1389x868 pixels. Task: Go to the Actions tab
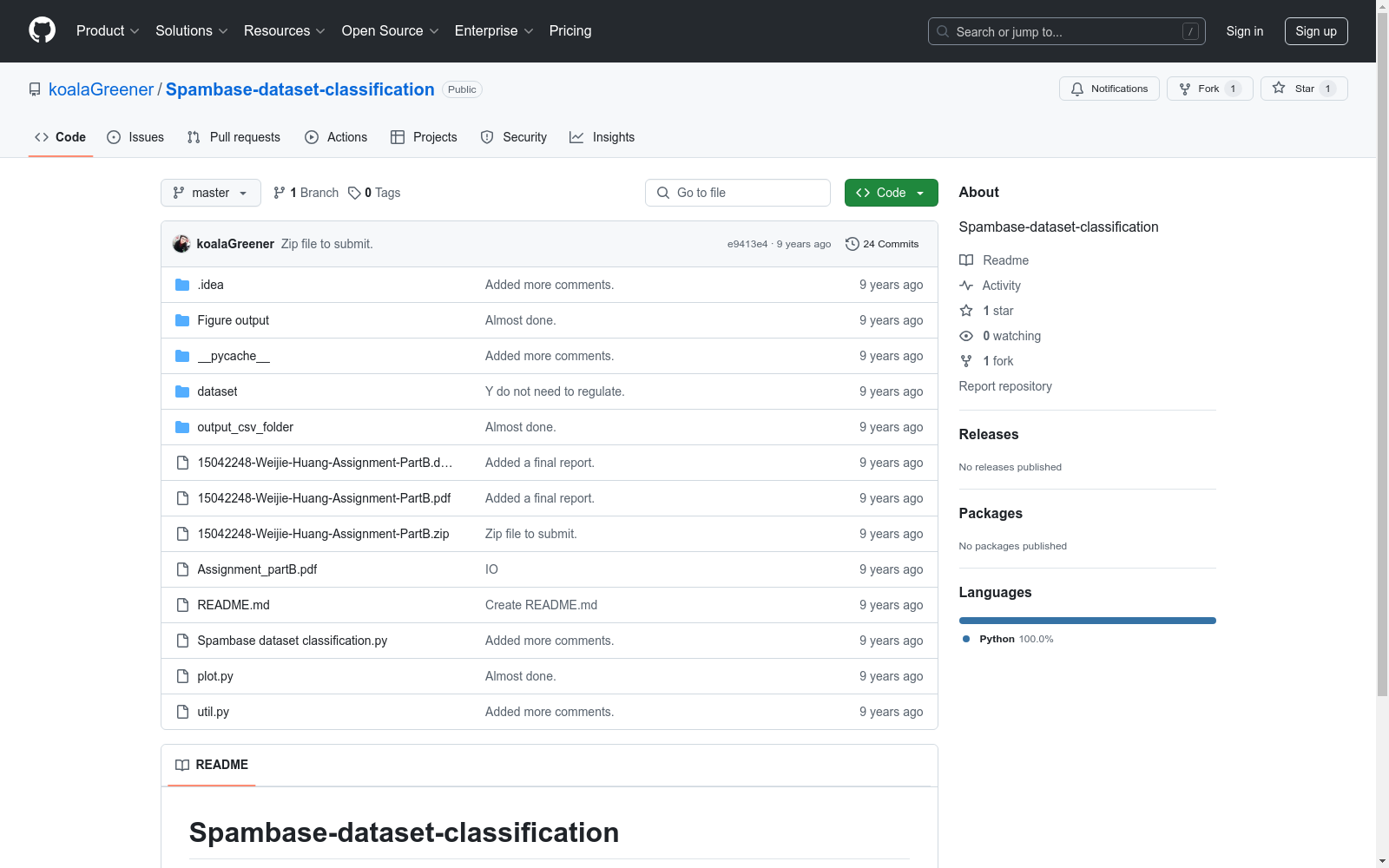(336, 137)
